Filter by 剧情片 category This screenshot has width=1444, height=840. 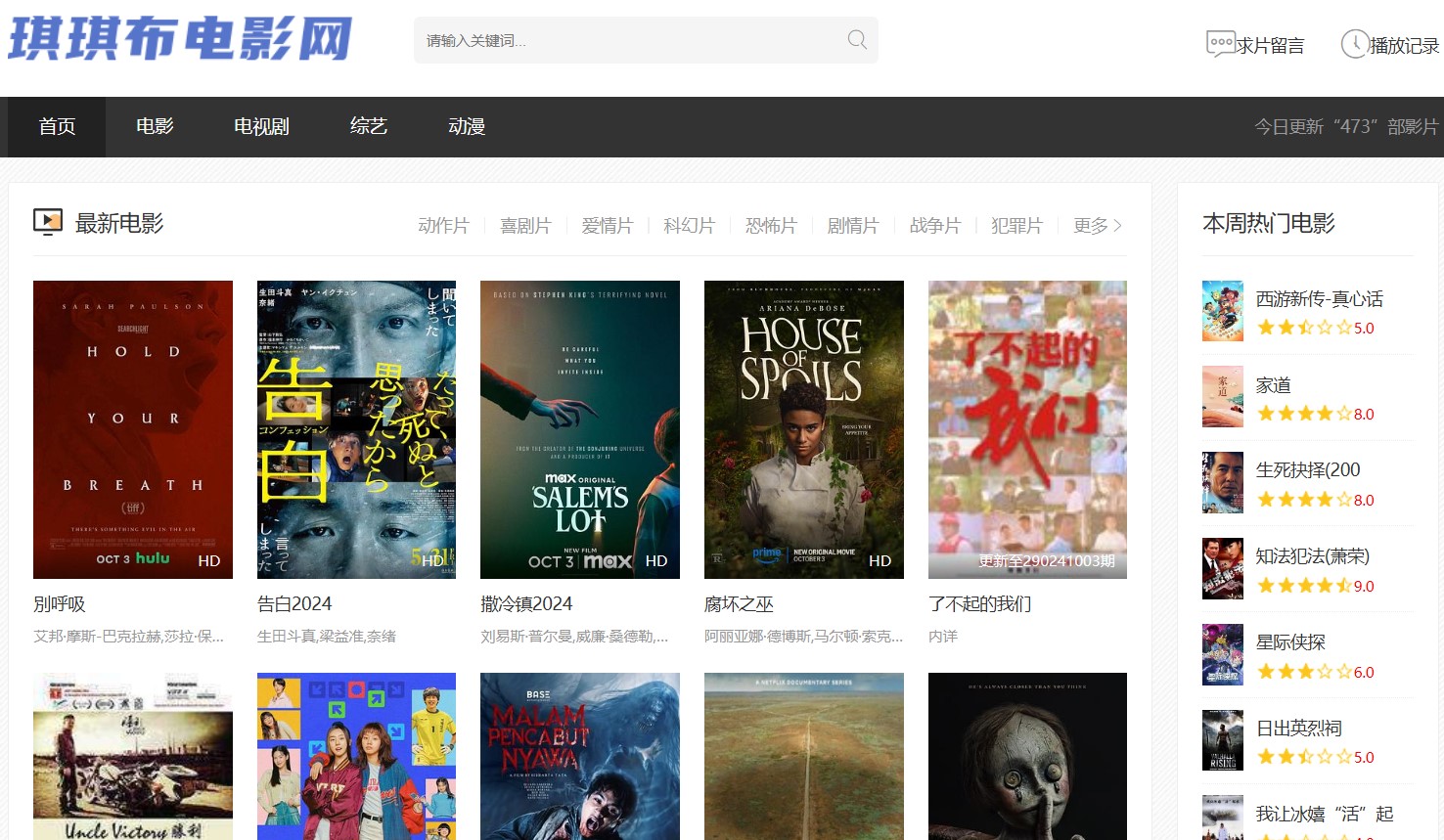852,226
